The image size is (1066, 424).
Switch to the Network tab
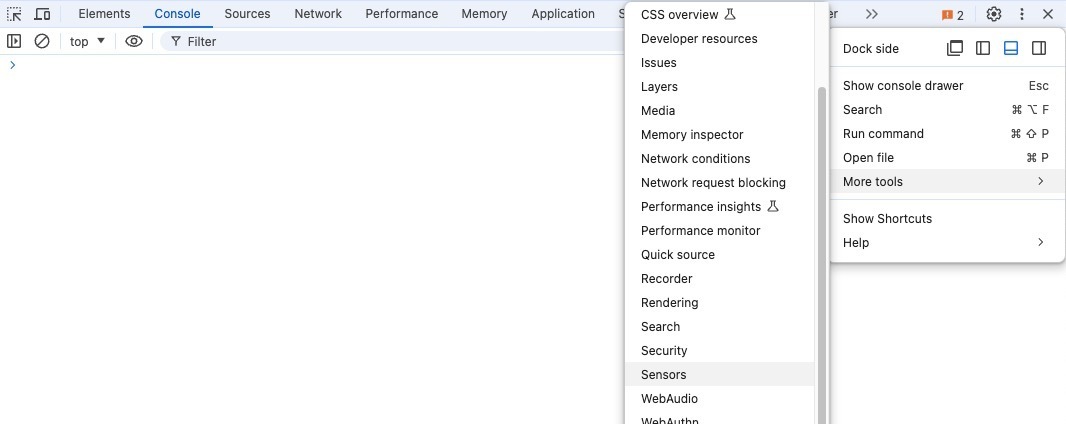coord(318,14)
